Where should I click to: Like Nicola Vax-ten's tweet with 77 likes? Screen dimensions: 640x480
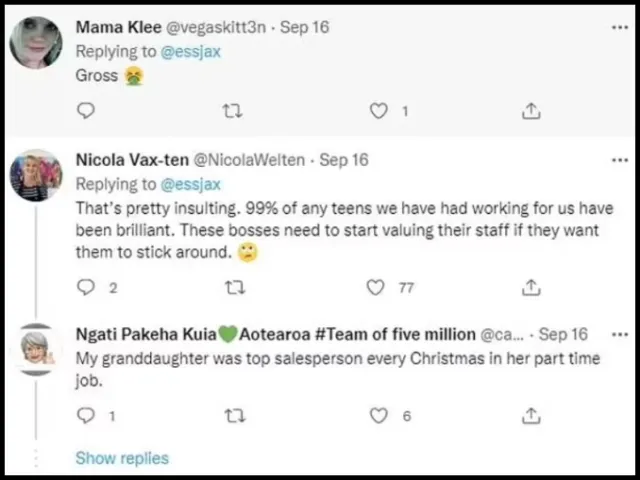point(376,288)
